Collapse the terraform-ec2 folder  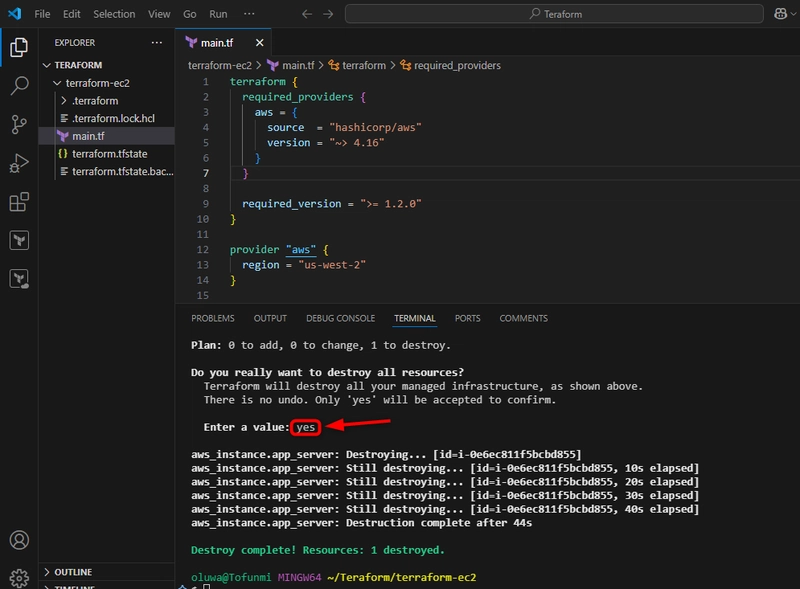(x=57, y=83)
